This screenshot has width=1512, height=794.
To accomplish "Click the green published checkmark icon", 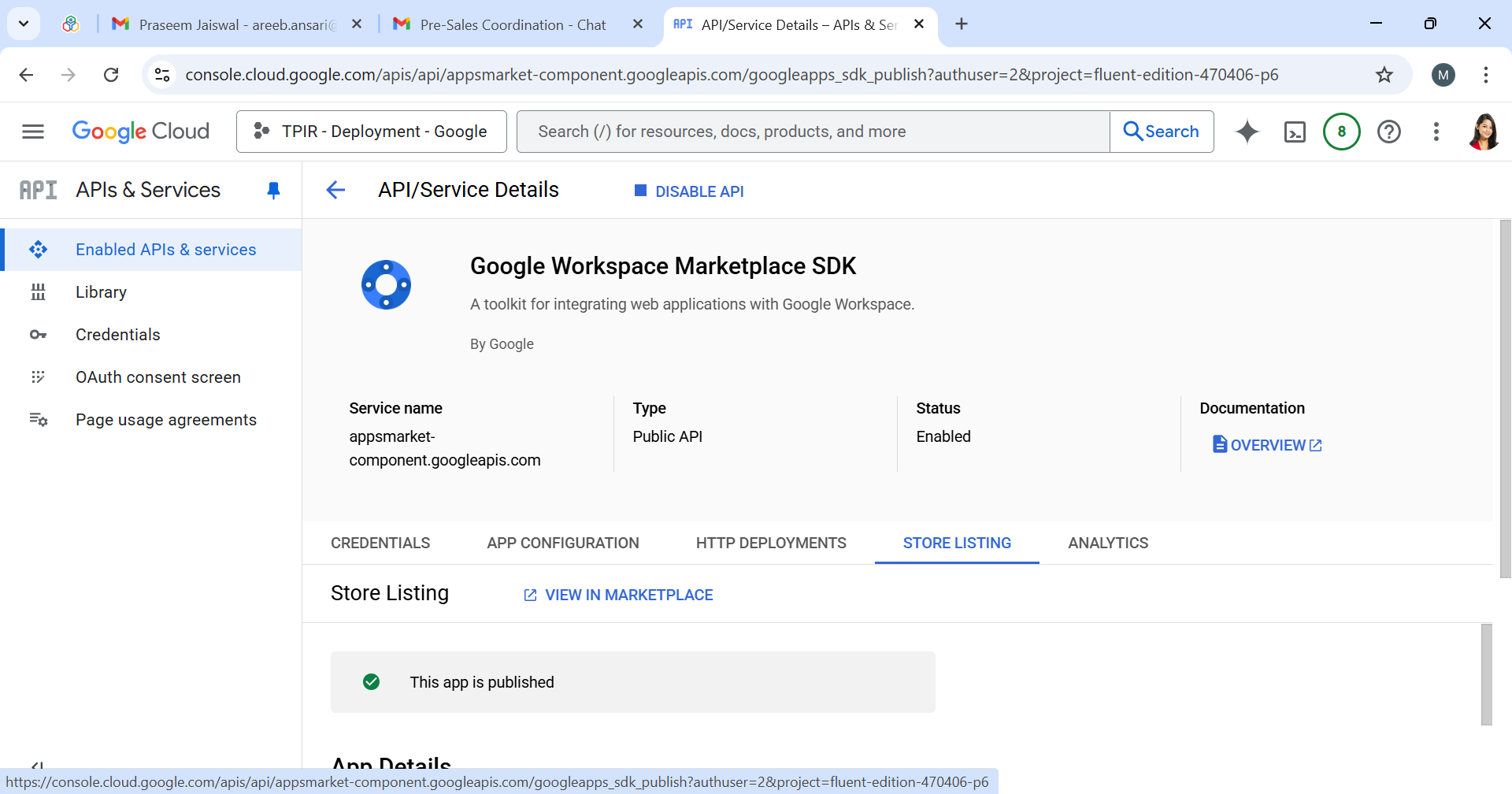I will pyautogui.click(x=372, y=682).
